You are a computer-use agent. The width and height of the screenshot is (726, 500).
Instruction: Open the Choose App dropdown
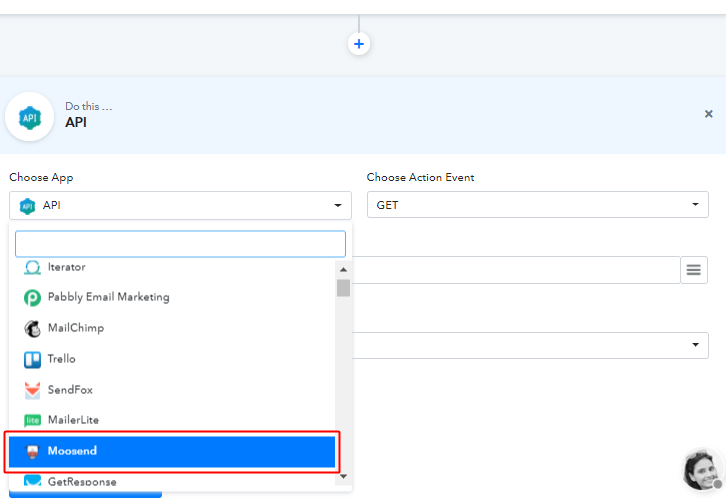point(180,205)
